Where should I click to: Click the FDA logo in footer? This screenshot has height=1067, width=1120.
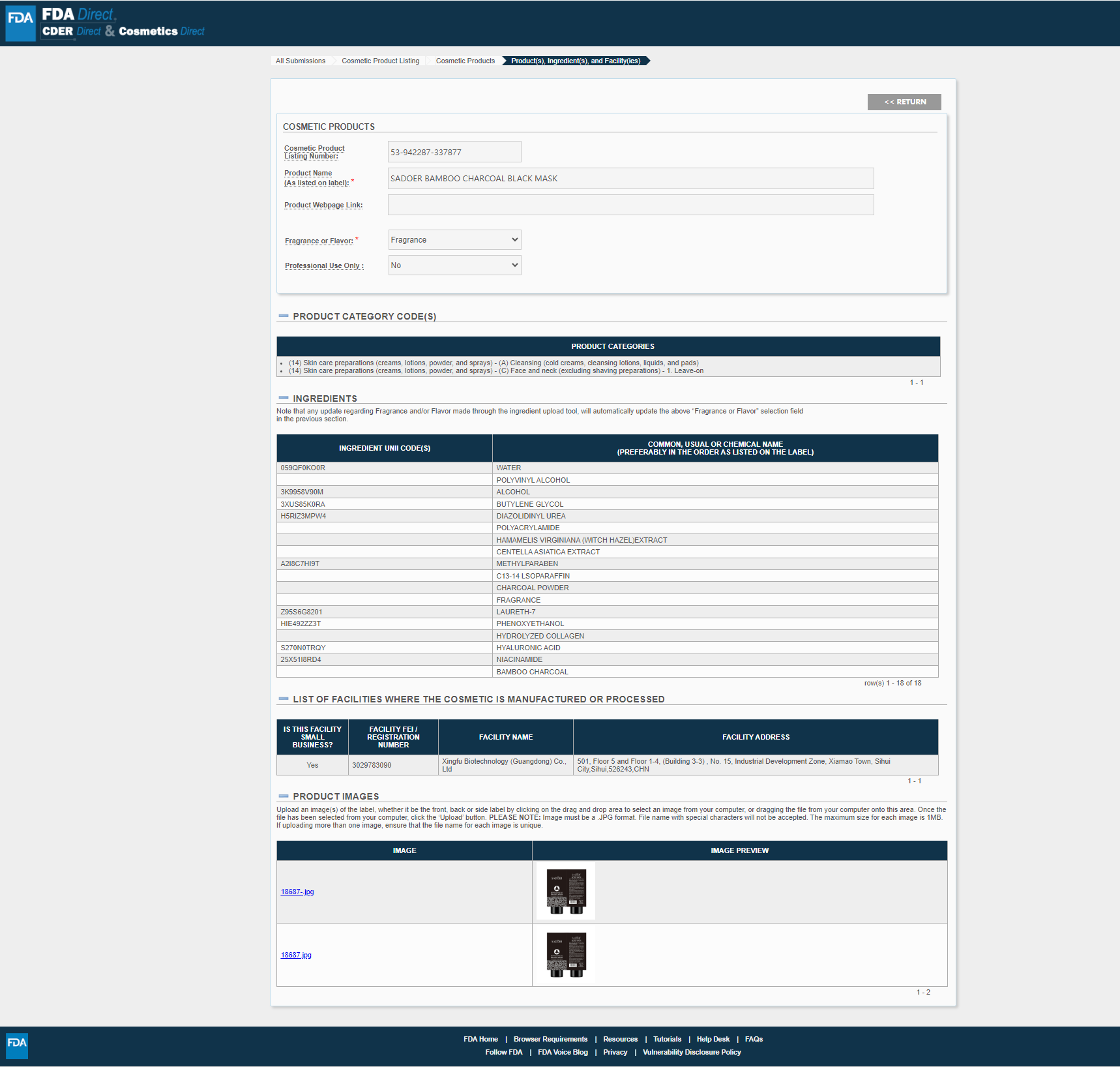pyautogui.click(x=17, y=1045)
